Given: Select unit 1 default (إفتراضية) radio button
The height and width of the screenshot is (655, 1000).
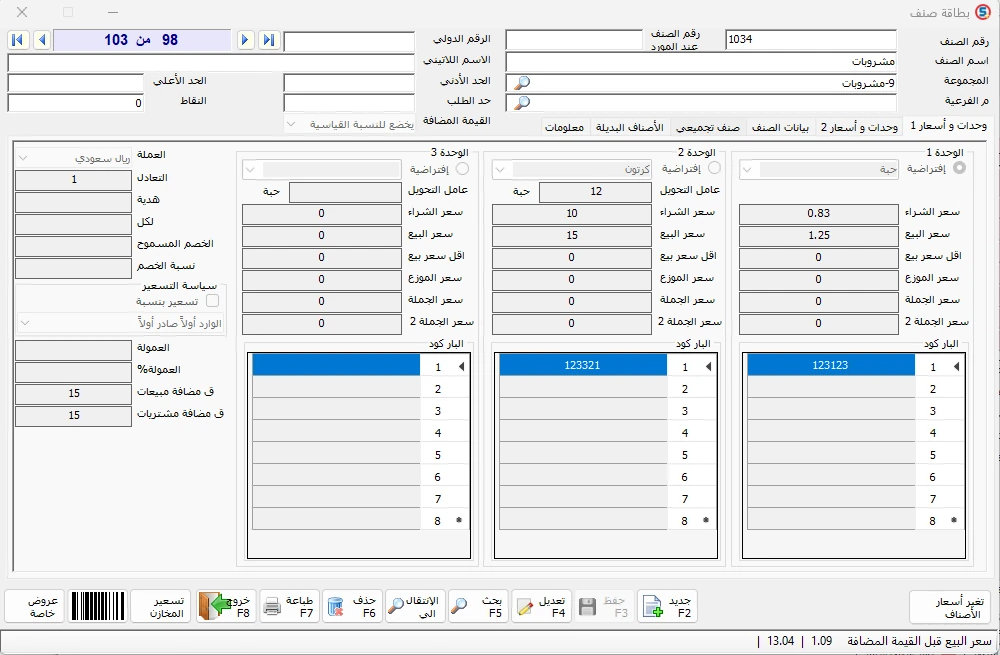Looking at the screenshot, I should (959, 168).
